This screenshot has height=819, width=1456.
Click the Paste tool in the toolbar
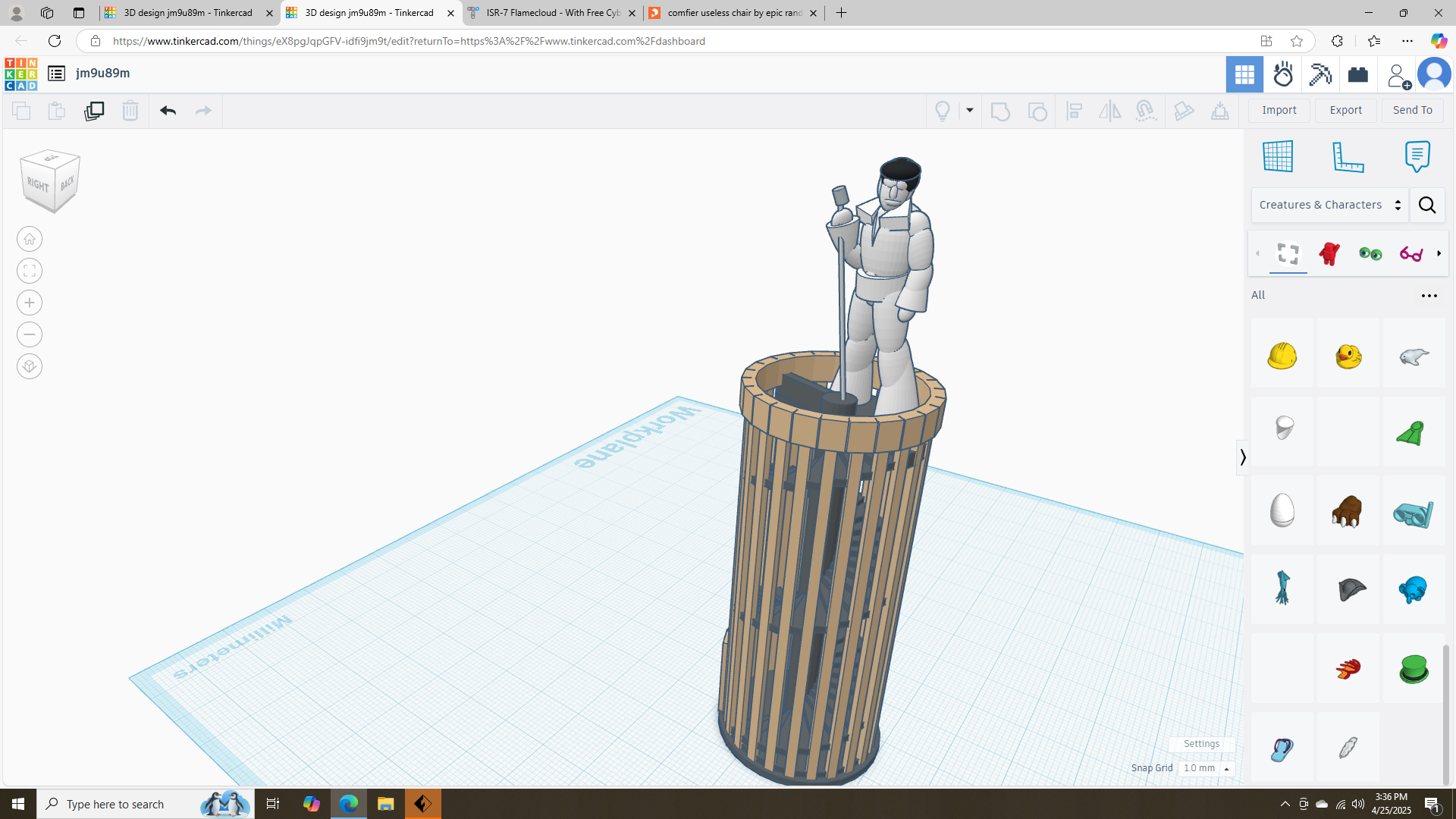pyautogui.click(x=57, y=111)
